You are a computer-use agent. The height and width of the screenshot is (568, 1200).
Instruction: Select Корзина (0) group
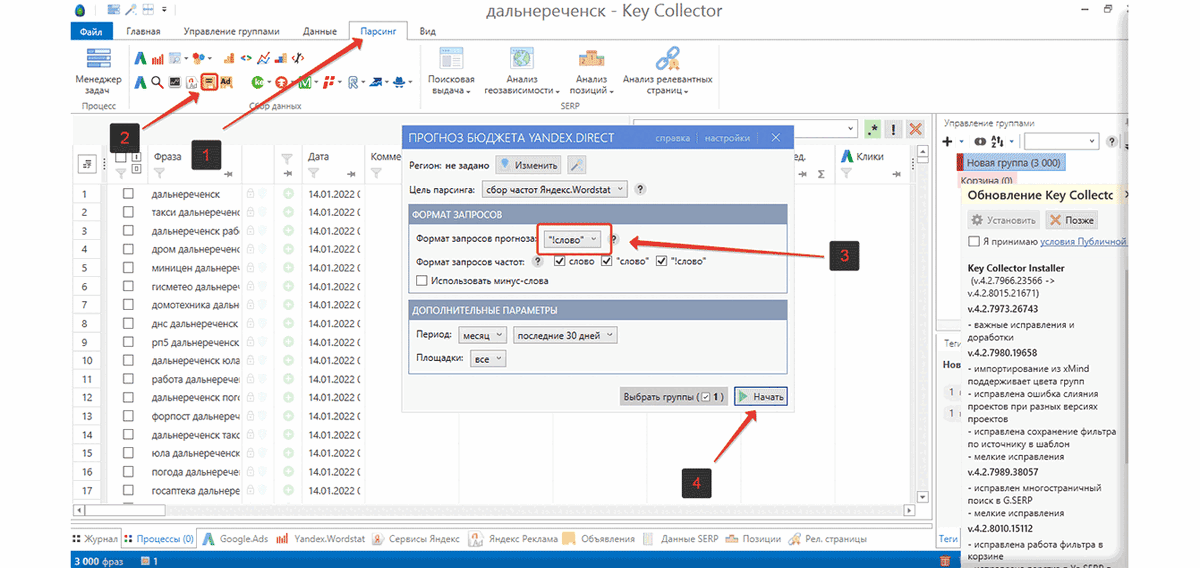coord(987,181)
